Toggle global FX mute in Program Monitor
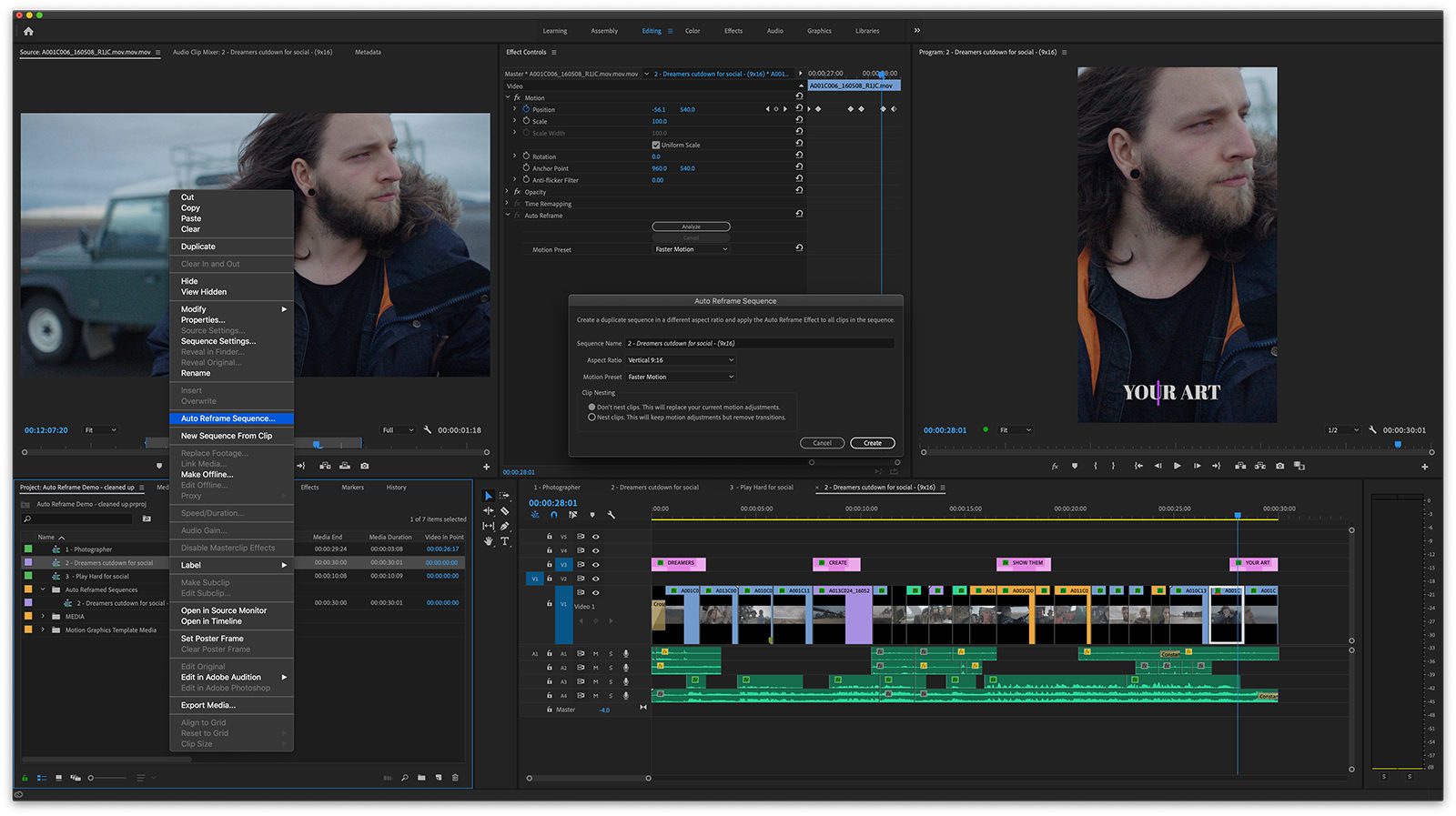This screenshot has height=816, width=1456. (1055, 466)
